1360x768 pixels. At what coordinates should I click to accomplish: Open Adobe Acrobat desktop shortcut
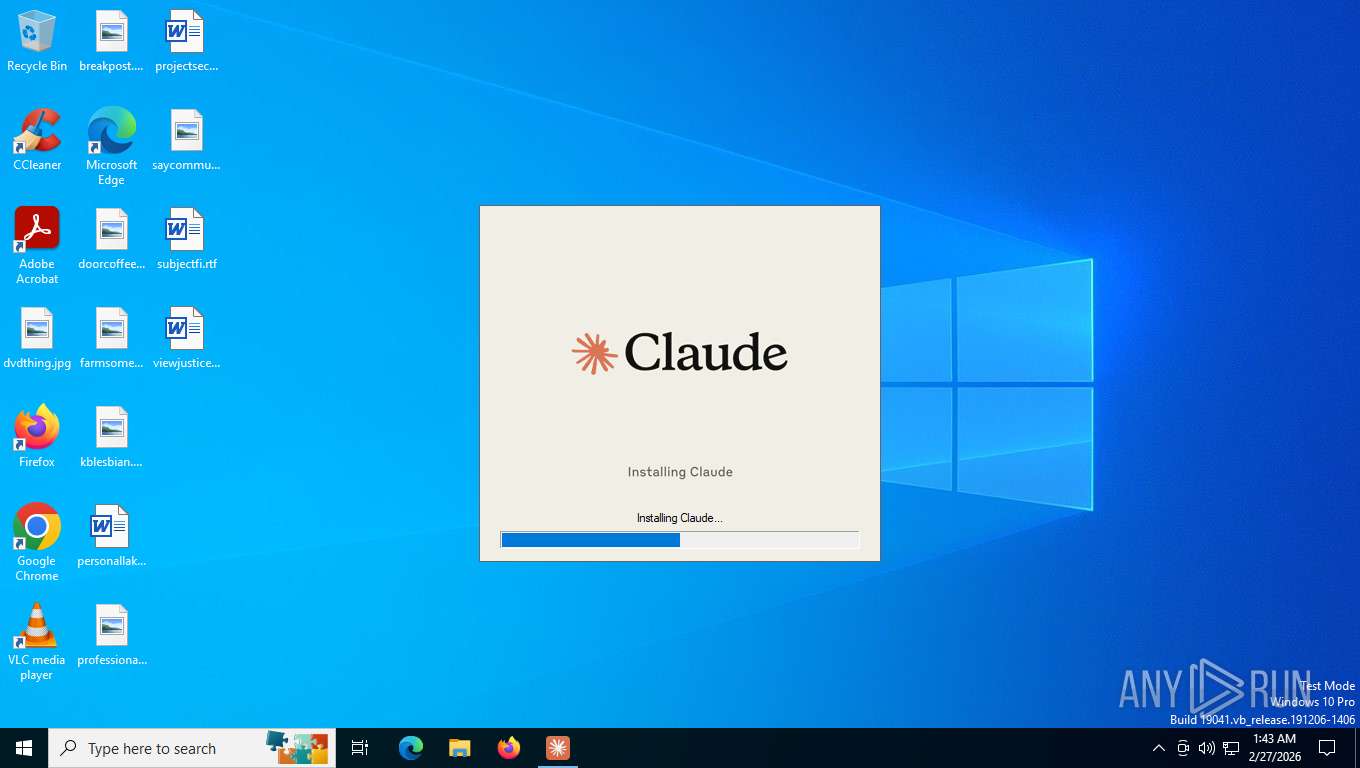click(37, 246)
